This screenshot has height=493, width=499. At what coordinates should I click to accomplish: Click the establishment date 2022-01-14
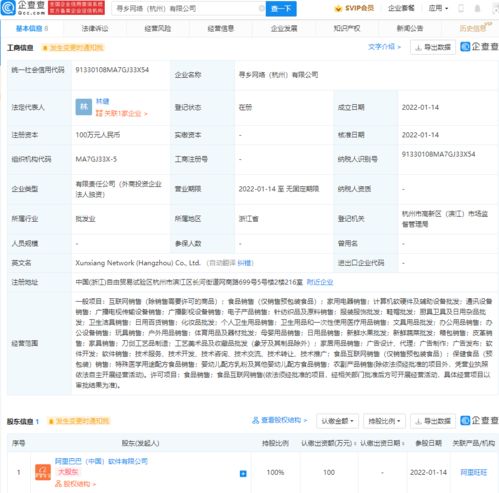click(x=420, y=107)
